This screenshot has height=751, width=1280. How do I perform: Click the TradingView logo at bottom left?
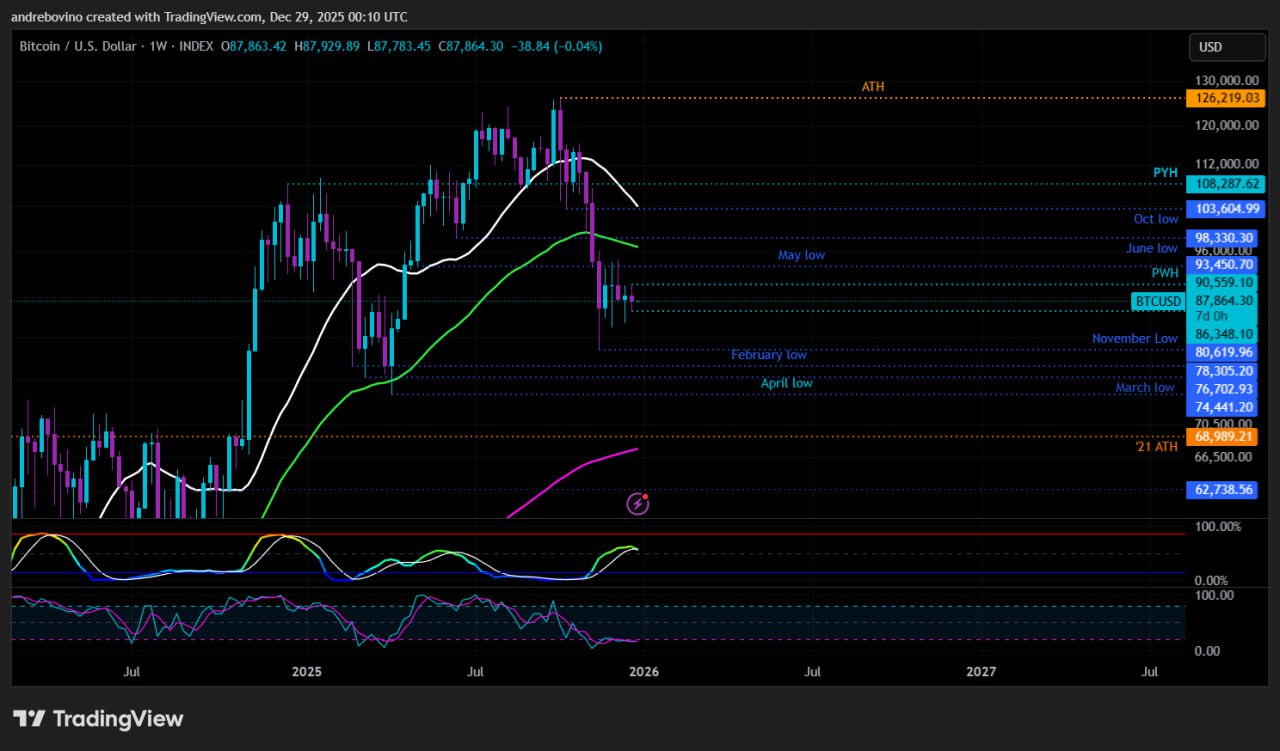click(x=98, y=718)
